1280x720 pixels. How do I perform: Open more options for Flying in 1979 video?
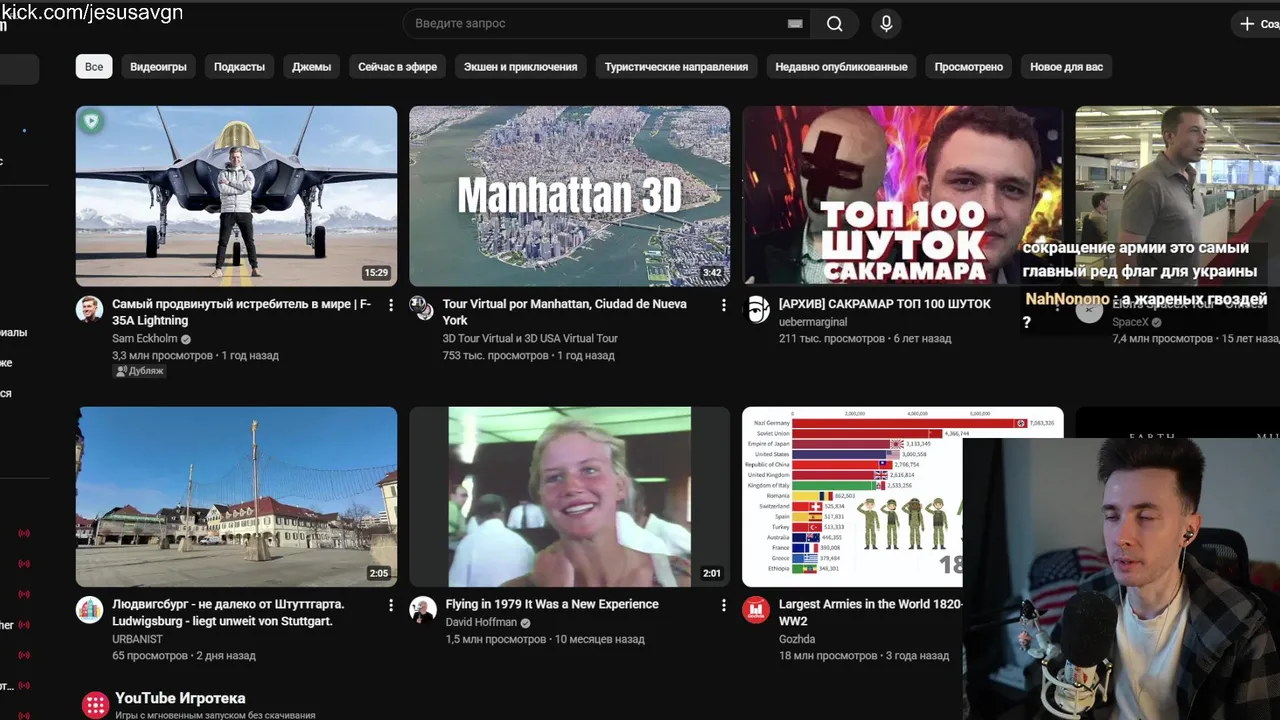tap(724, 605)
